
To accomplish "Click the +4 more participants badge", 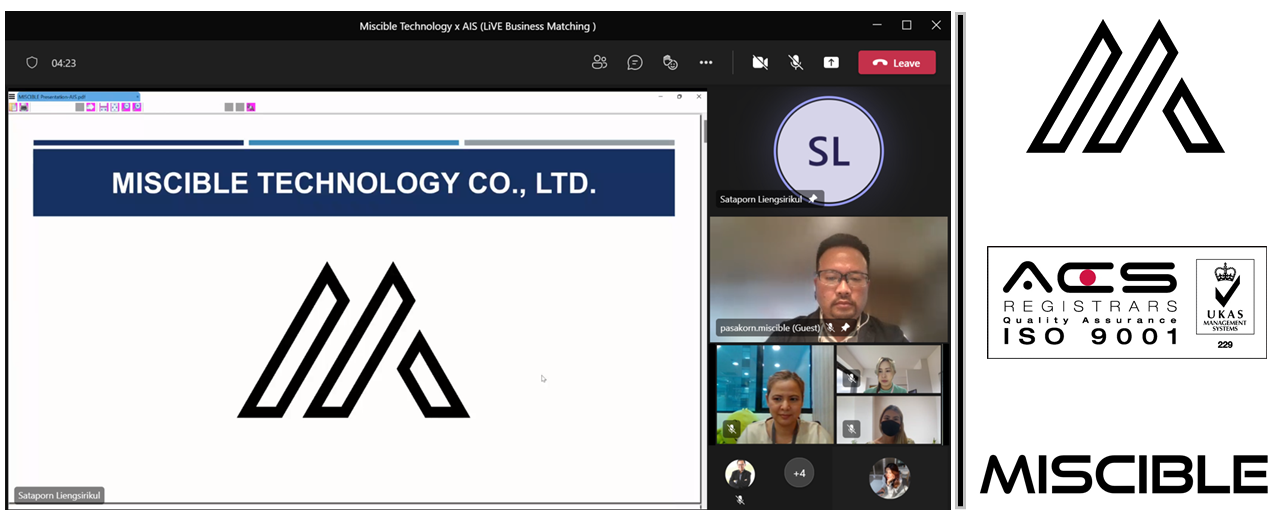I will click(x=799, y=473).
